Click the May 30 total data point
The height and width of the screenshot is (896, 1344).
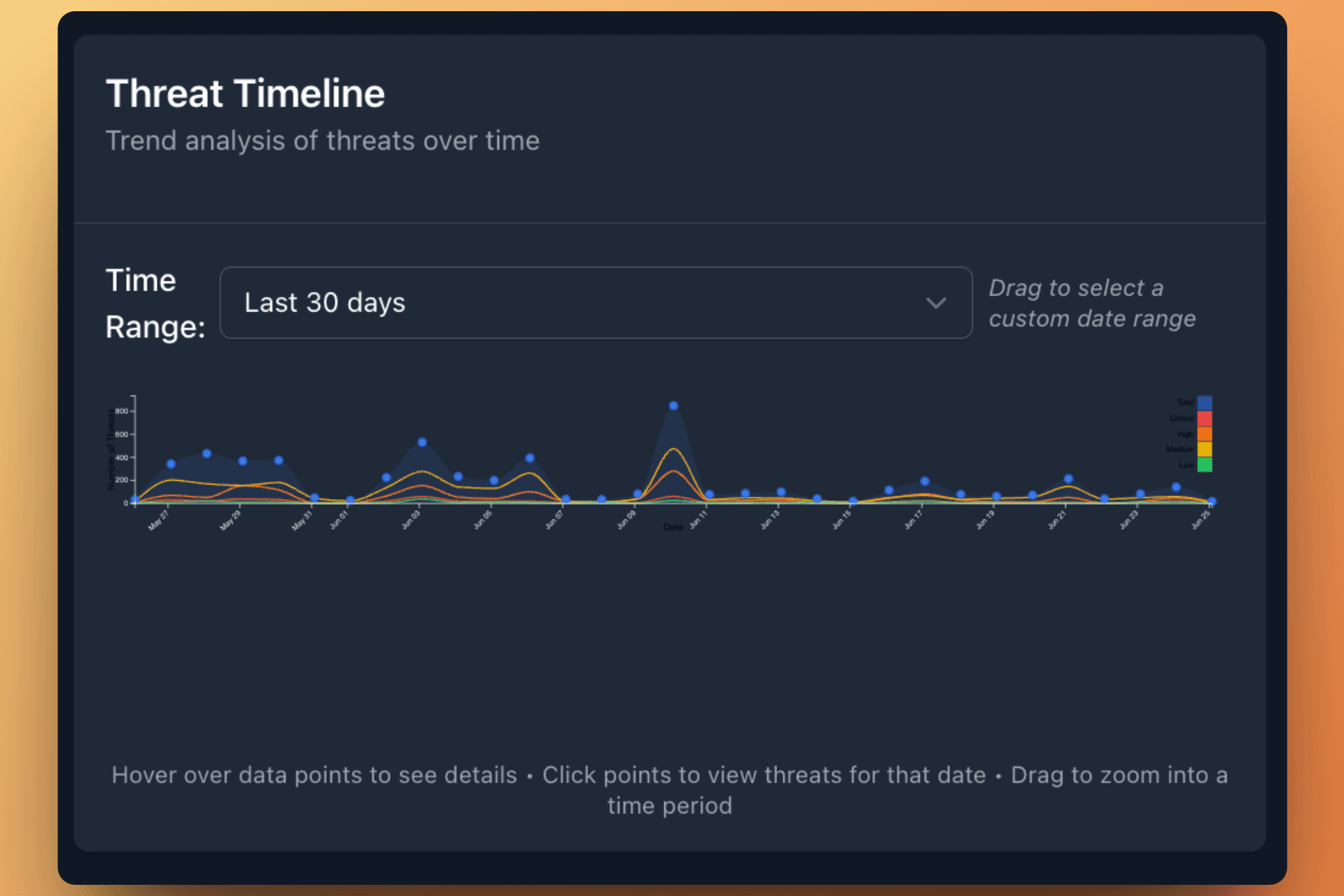(279, 460)
